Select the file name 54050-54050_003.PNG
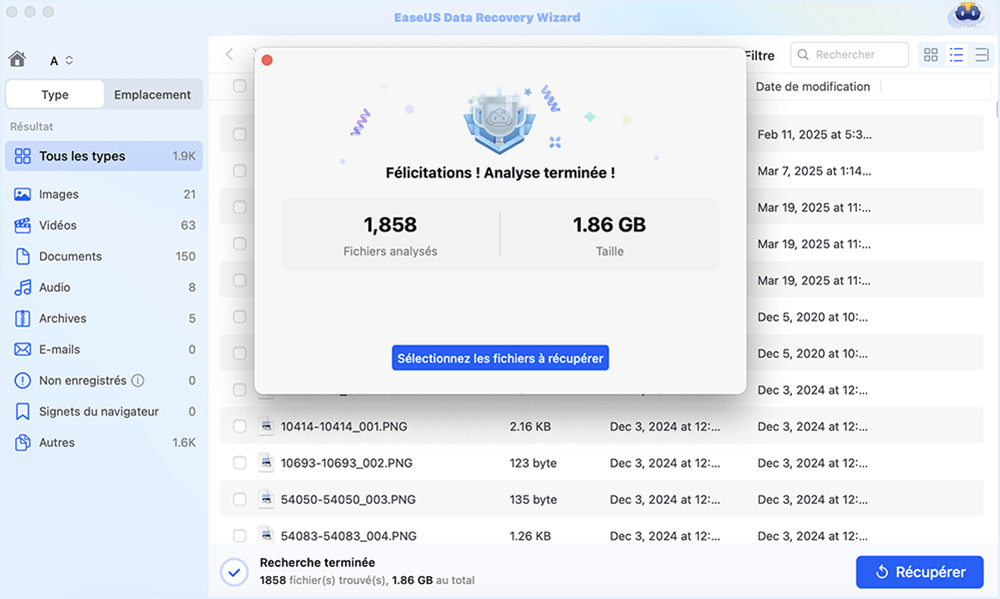 tap(348, 499)
